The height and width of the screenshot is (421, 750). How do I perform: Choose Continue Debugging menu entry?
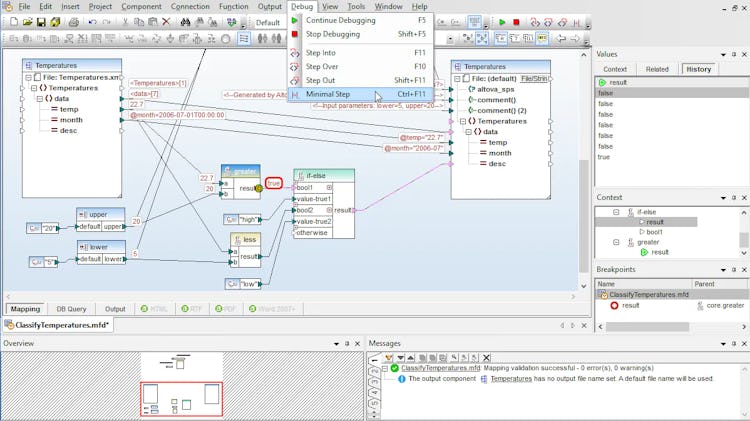tap(361, 21)
